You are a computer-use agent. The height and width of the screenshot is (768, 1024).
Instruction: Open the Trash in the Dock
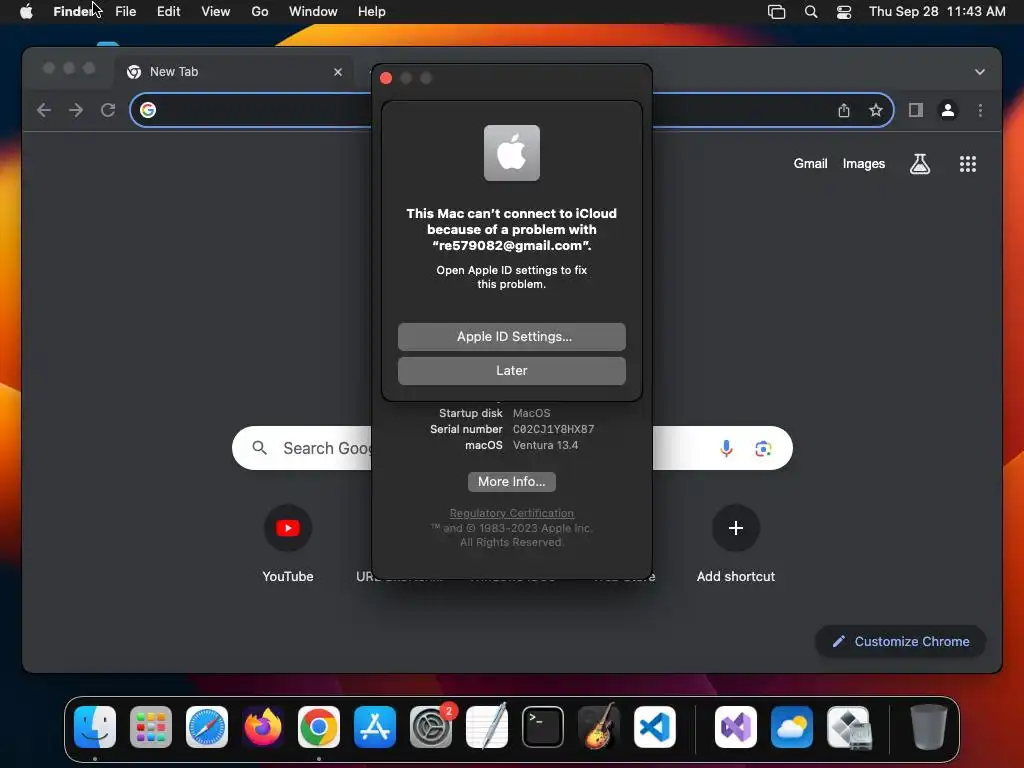[x=929, y=727]
